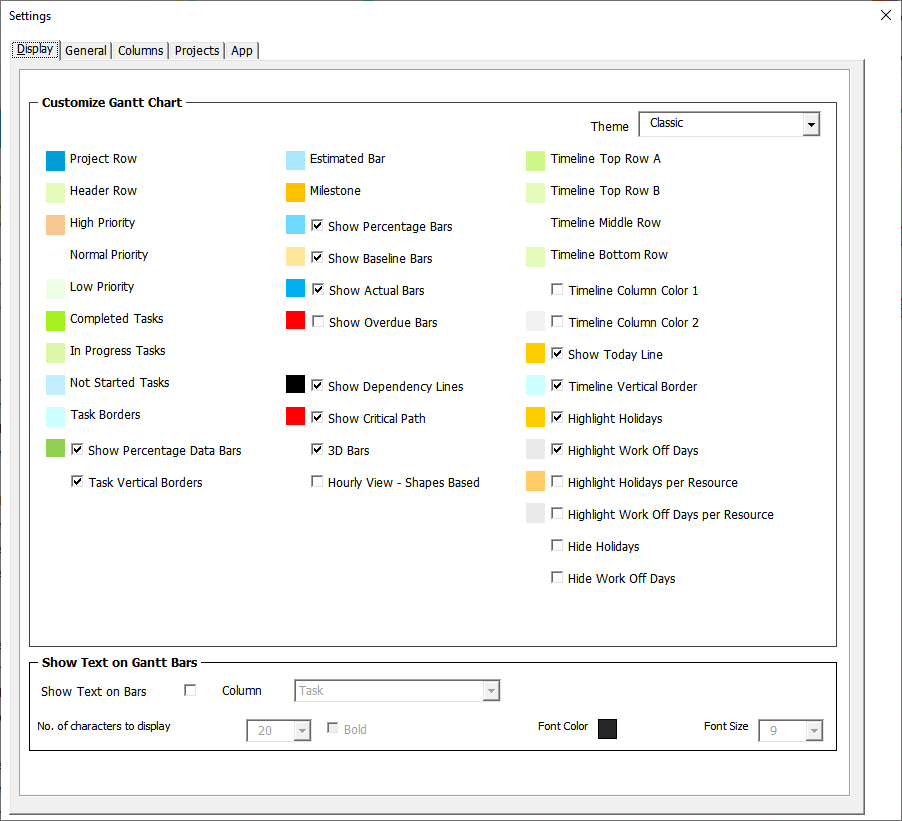Click the Timeline Top Row A swatch
The height and width of the screenshot is (821, 902).
(535, 161)
